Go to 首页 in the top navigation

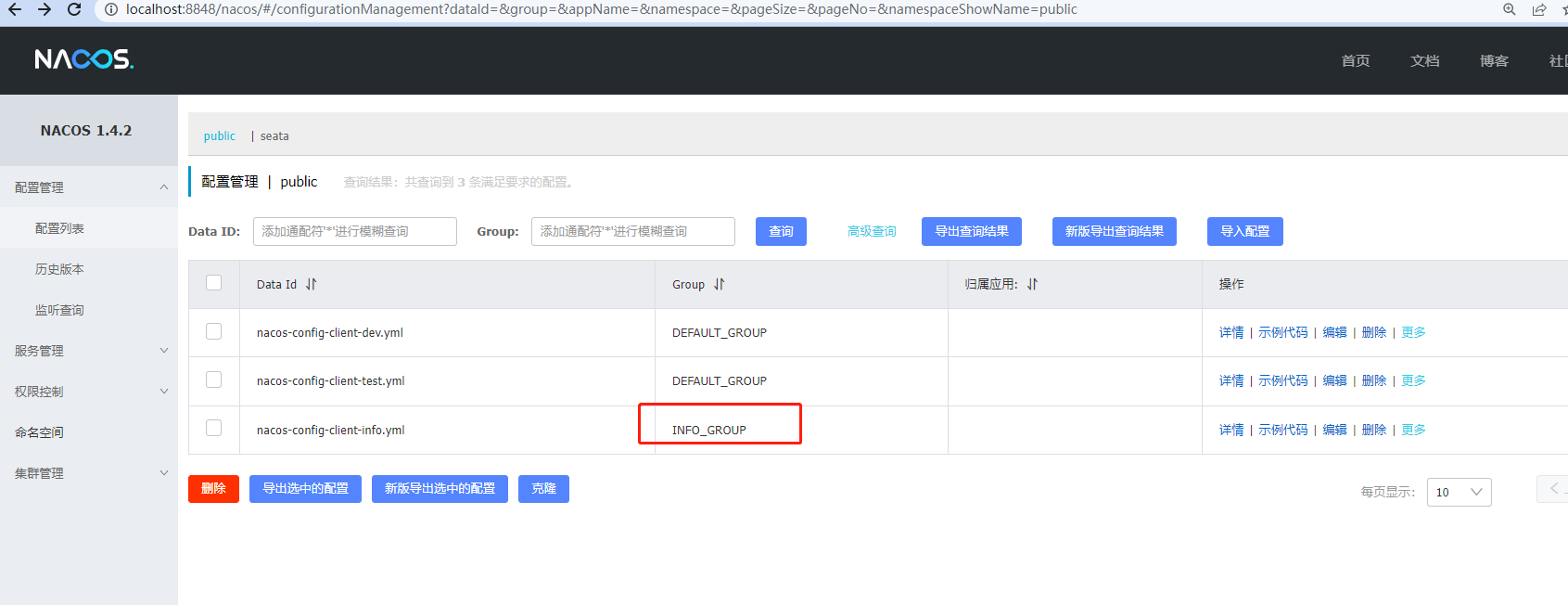click(1356, 60)
